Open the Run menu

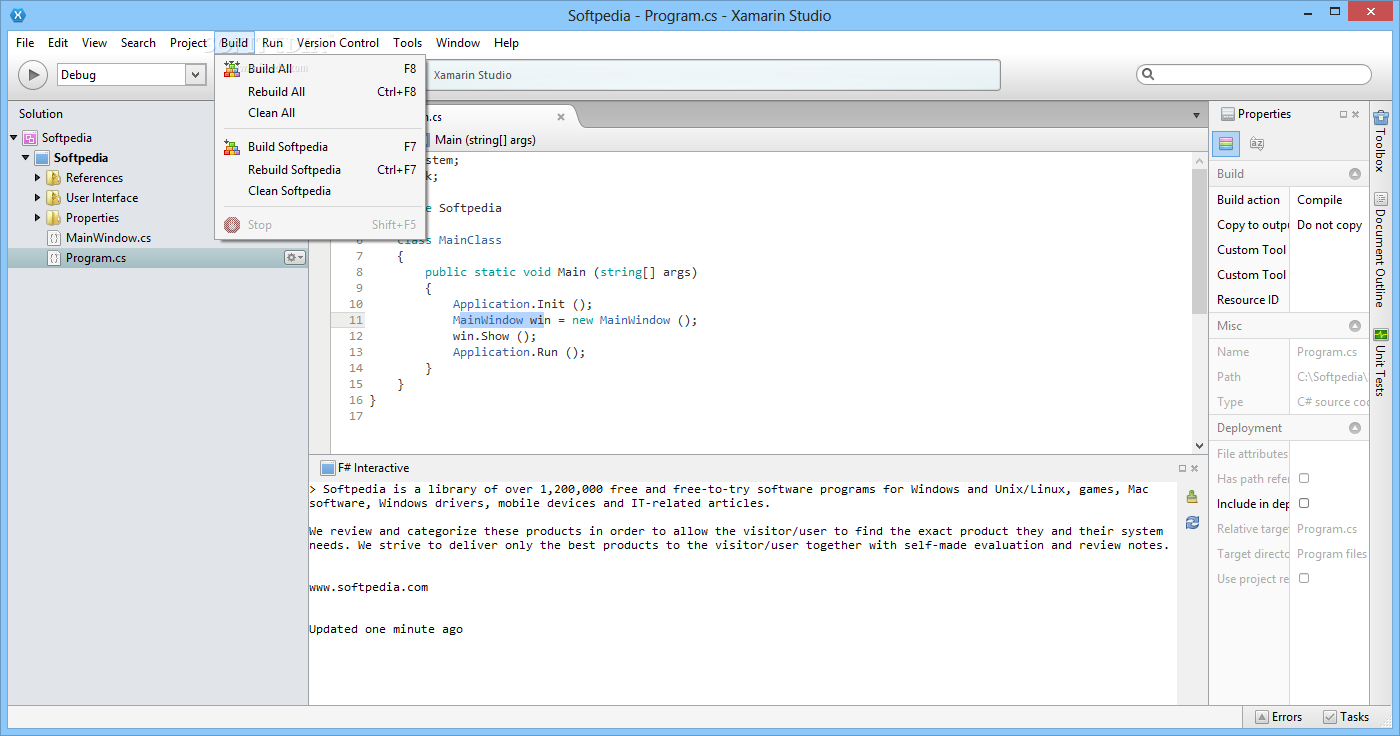point(272,43)
